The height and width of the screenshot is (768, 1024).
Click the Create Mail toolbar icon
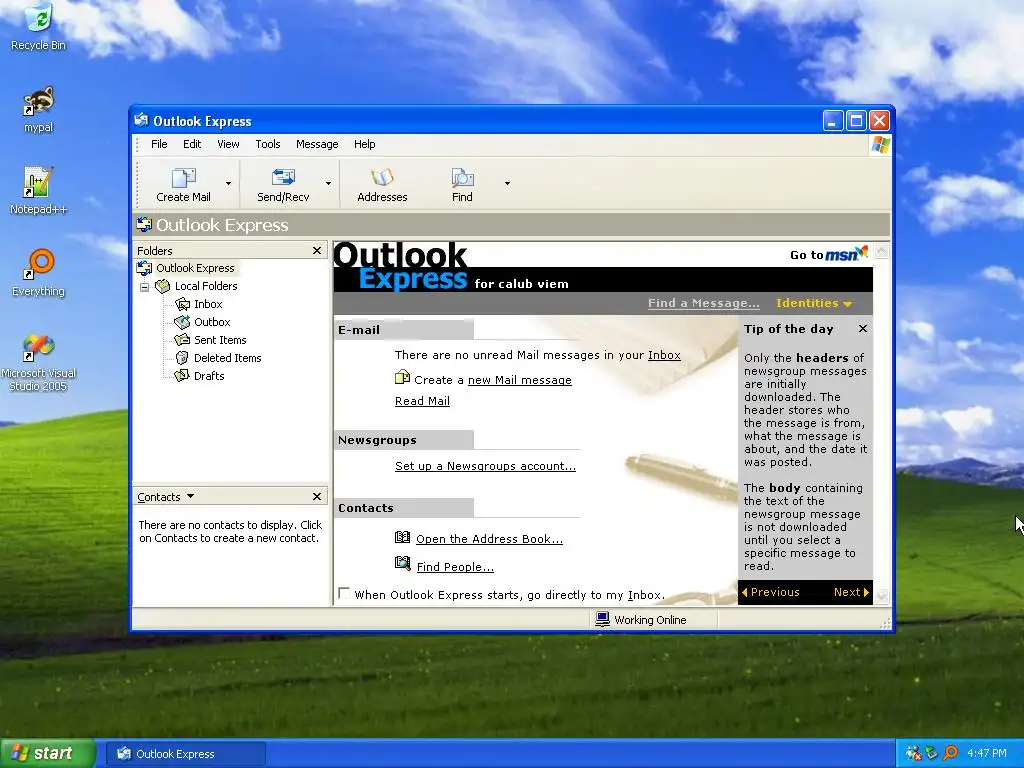pyautogui.click(x=183, y=184)
